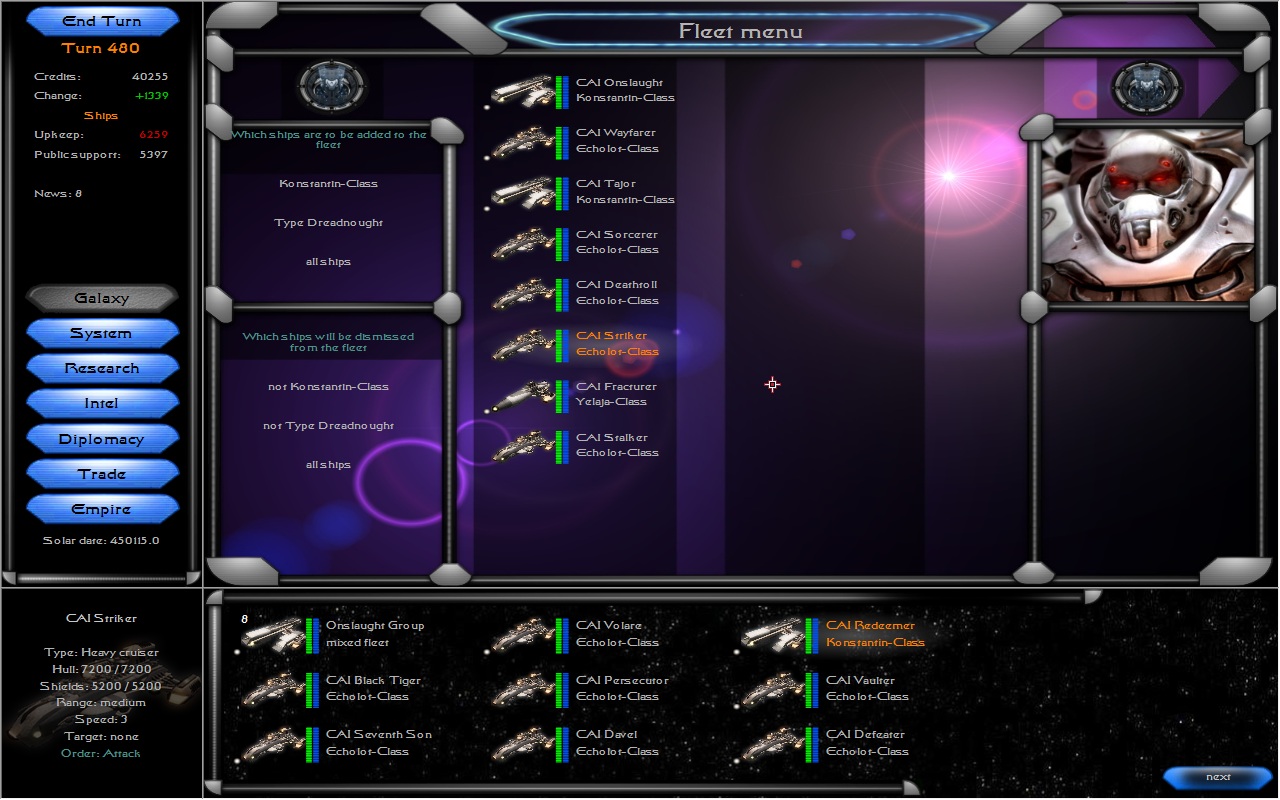The height and width of the screenshot is (800, 1280).
Task: Choose the CAI Defeater ship icon
Action: pos(772,743)
